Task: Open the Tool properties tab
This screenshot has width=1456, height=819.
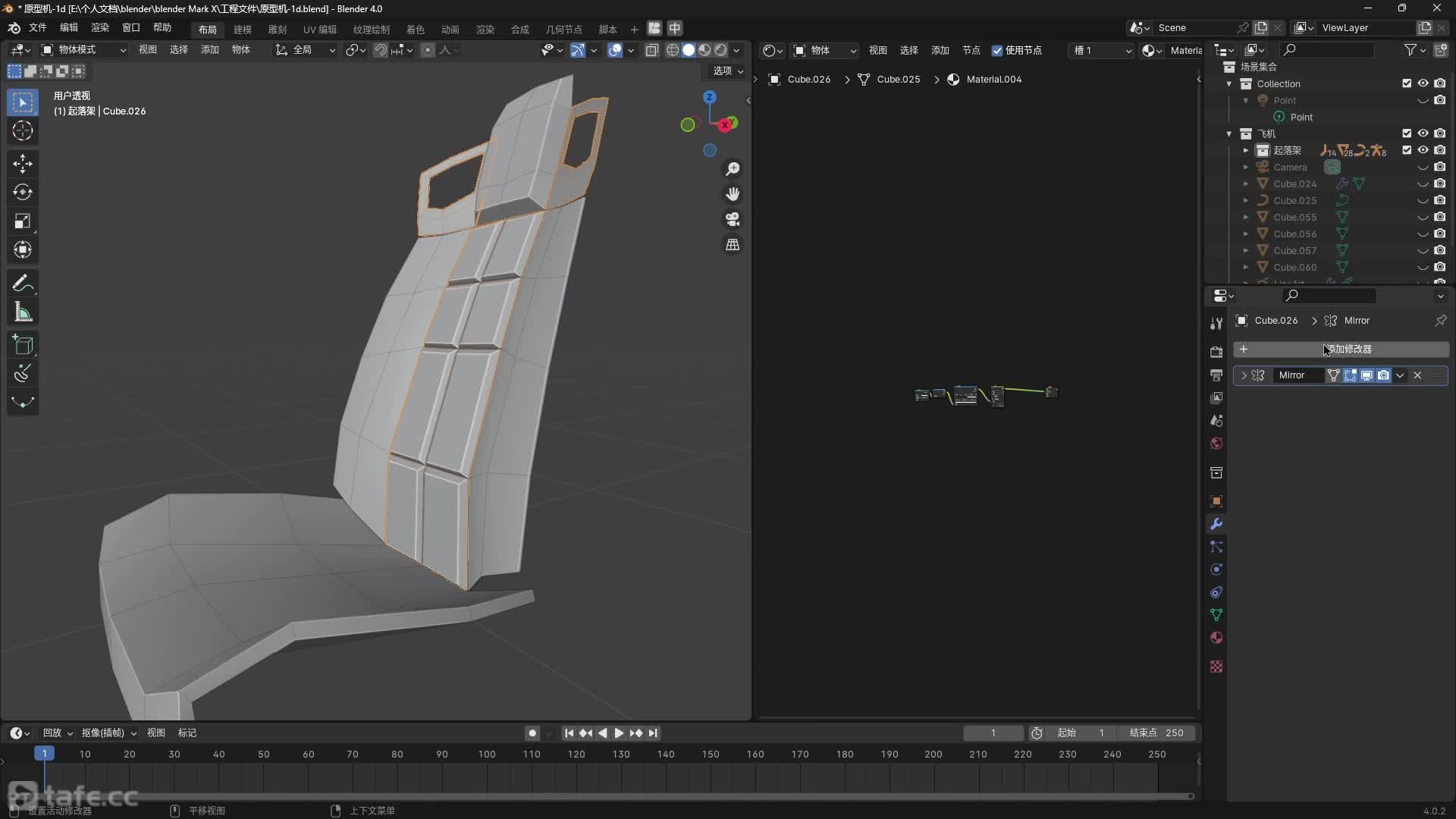Action: coord(1216,323)
